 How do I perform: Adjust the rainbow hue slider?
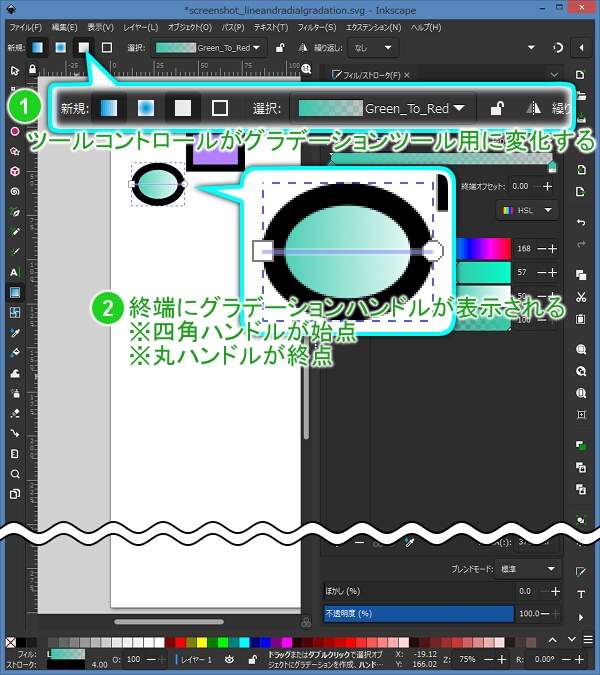click(x=483, y=249)
